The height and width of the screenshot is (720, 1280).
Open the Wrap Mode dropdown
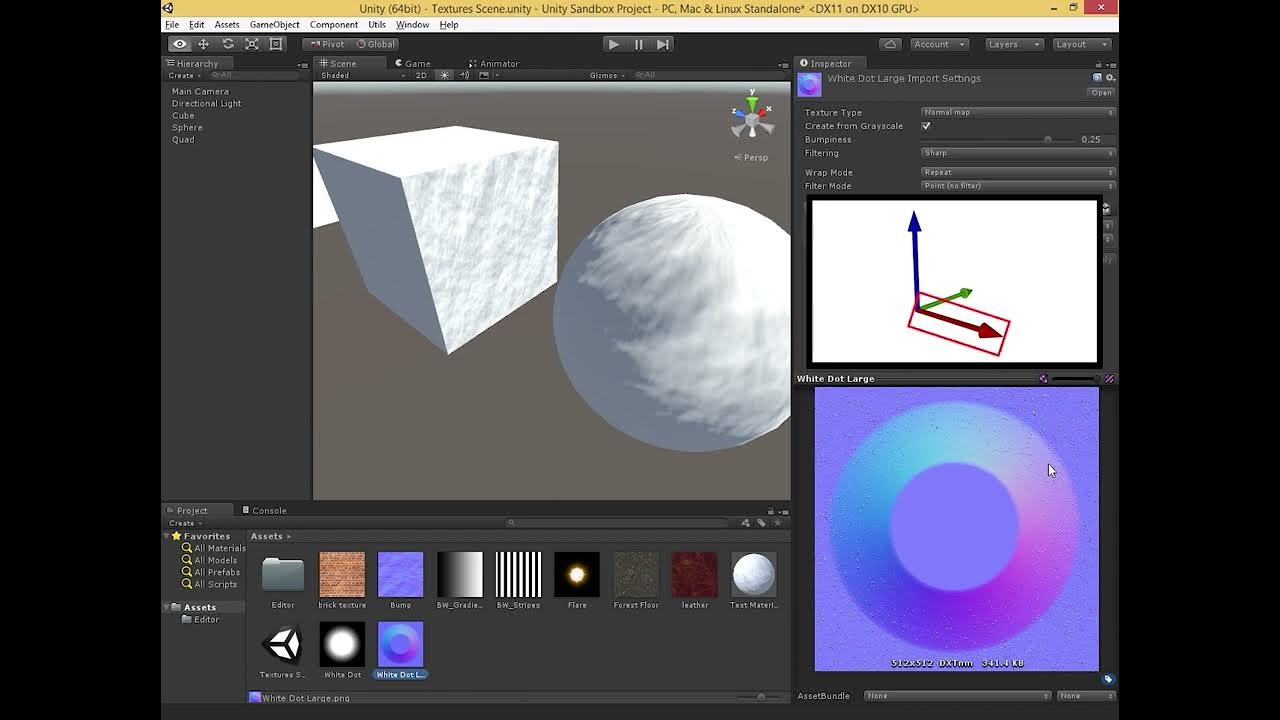(x=1017, y=172)
